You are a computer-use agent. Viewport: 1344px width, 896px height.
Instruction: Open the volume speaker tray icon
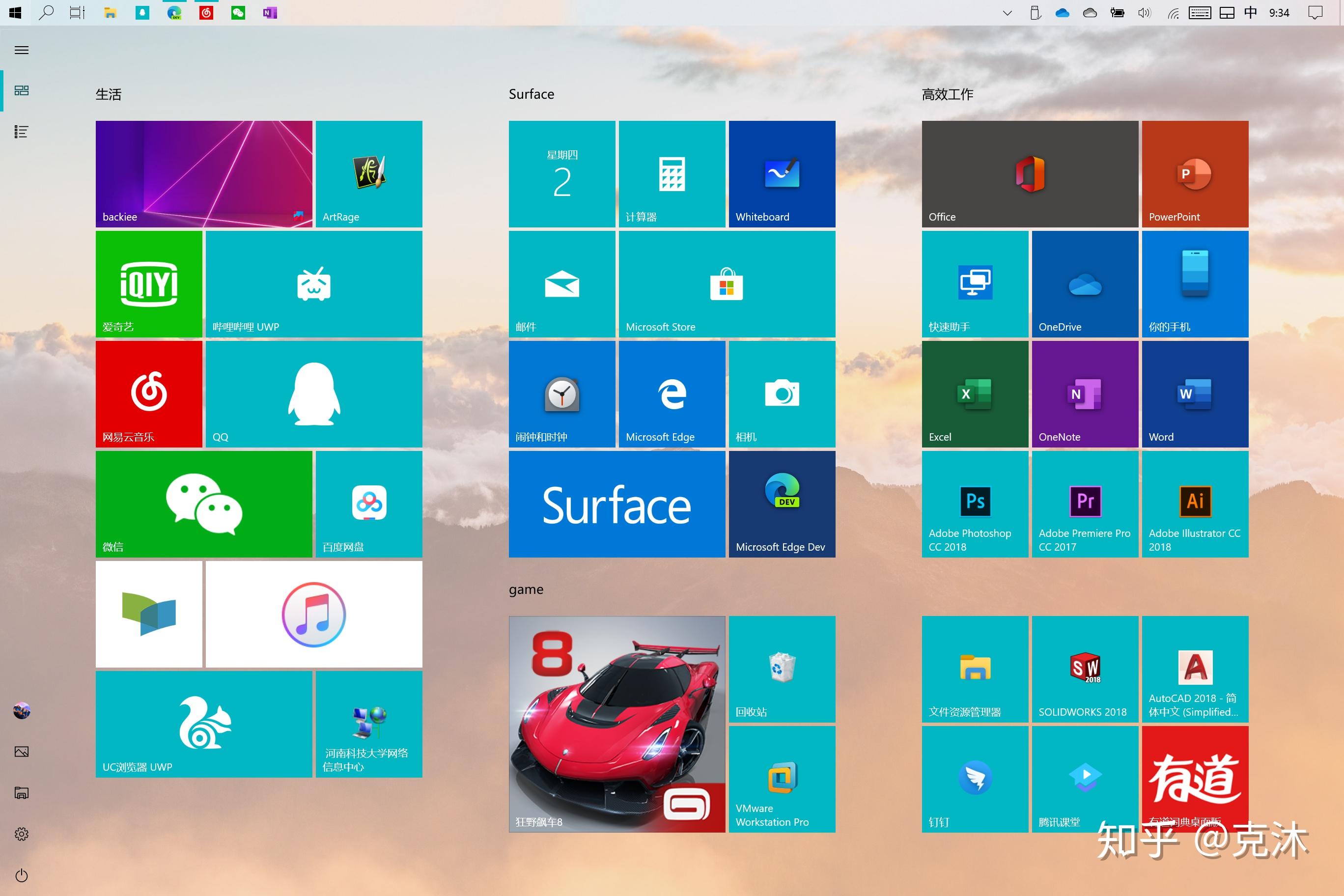[x=1144, y=13]
